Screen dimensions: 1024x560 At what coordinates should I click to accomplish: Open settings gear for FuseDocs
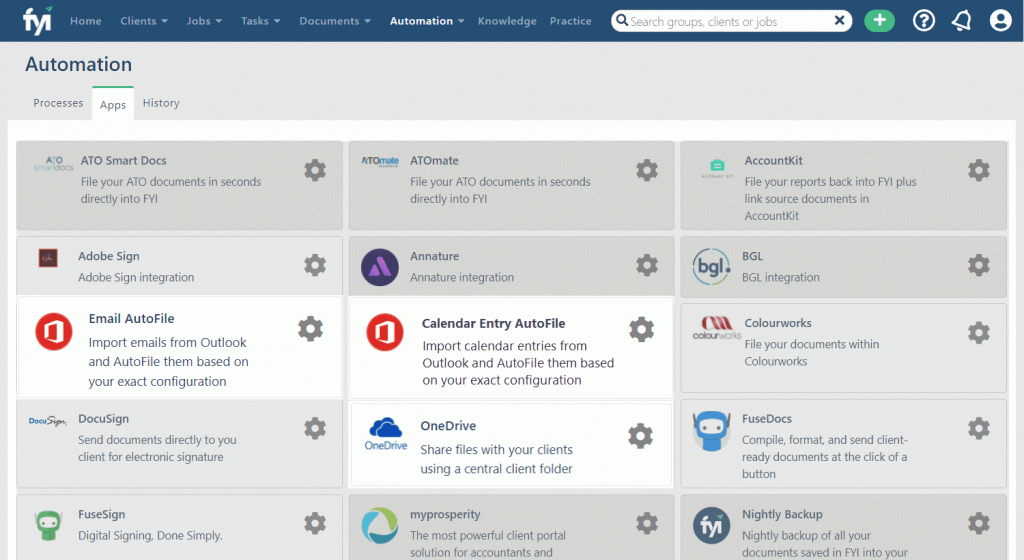click(x=978, y=428)
